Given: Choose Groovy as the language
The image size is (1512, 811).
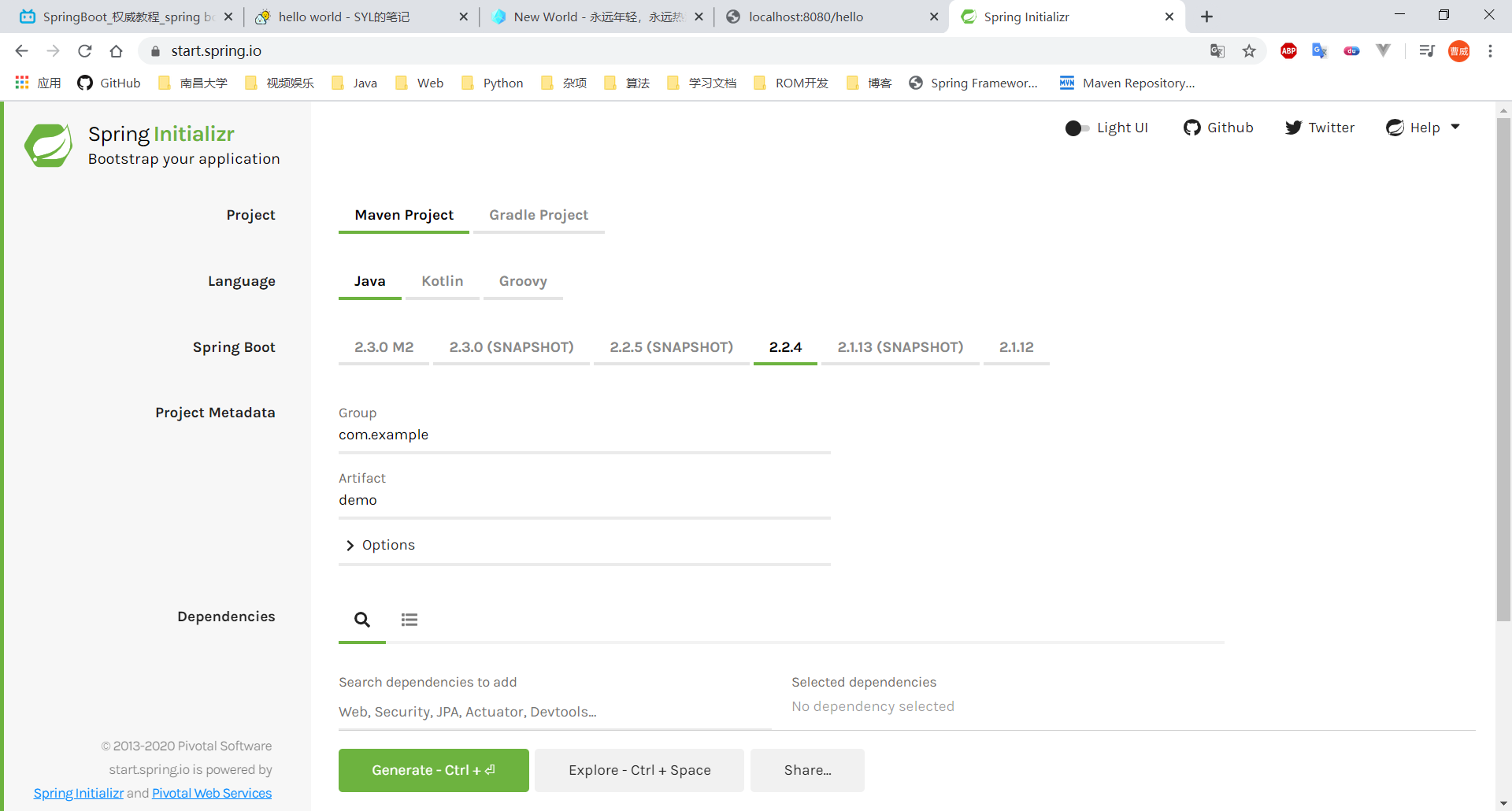Looking at the screenshot, I should tap(523, 281).
